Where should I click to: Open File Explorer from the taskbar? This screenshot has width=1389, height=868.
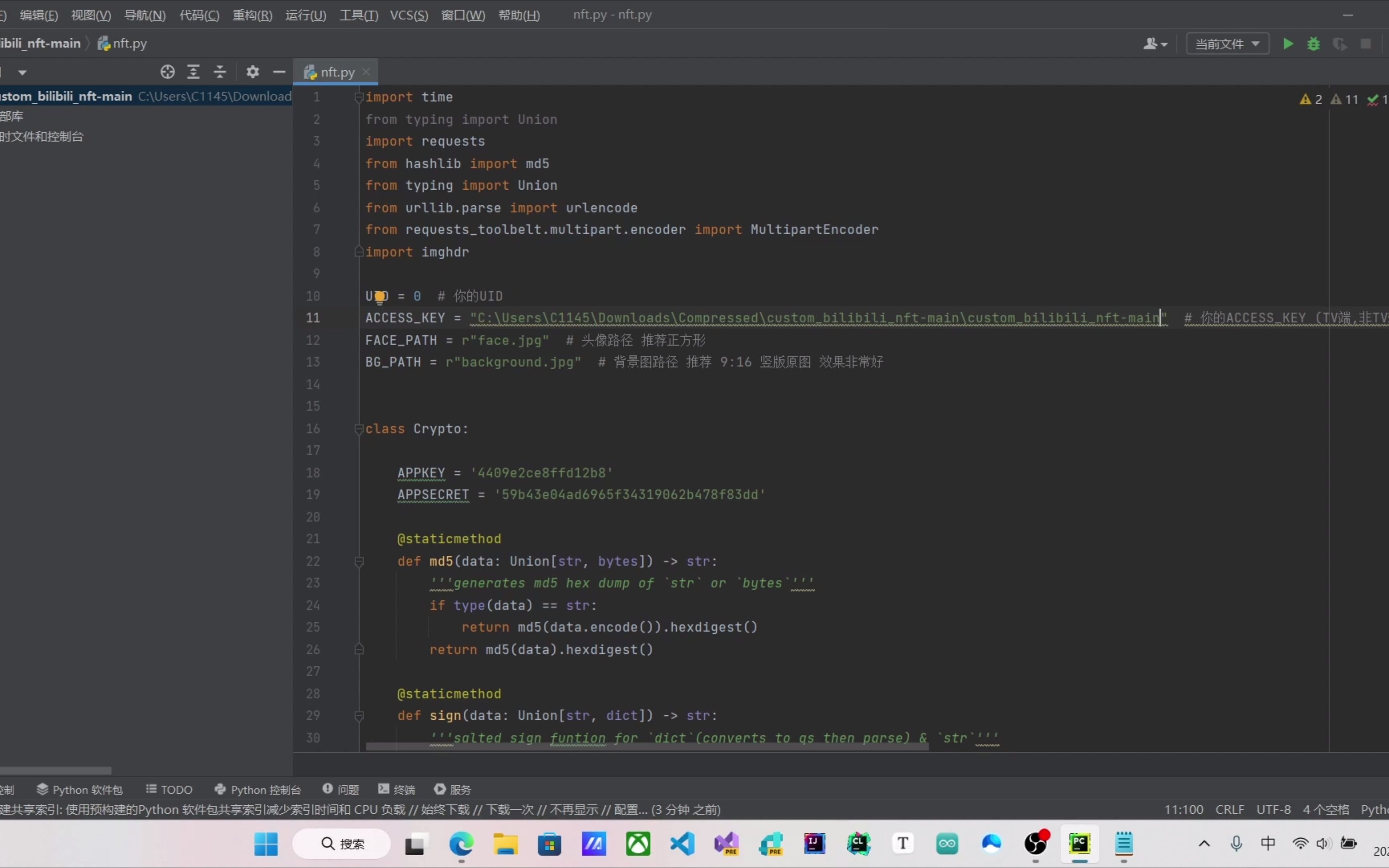(506, 844)
